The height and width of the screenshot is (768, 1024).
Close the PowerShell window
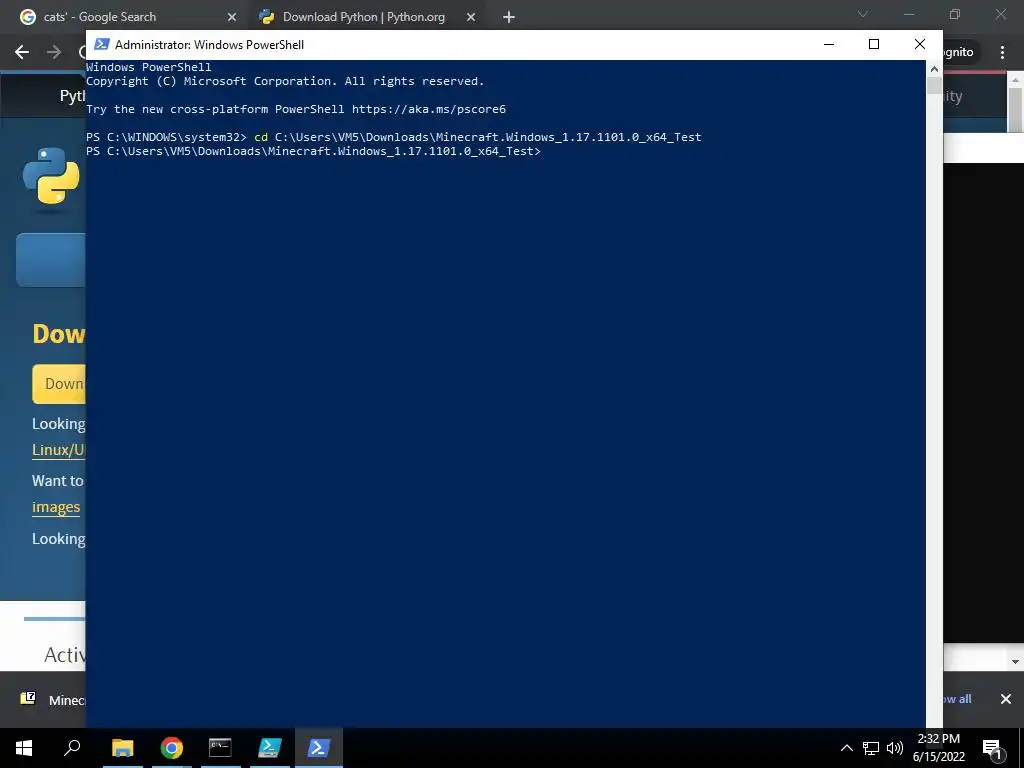(920, 44)
